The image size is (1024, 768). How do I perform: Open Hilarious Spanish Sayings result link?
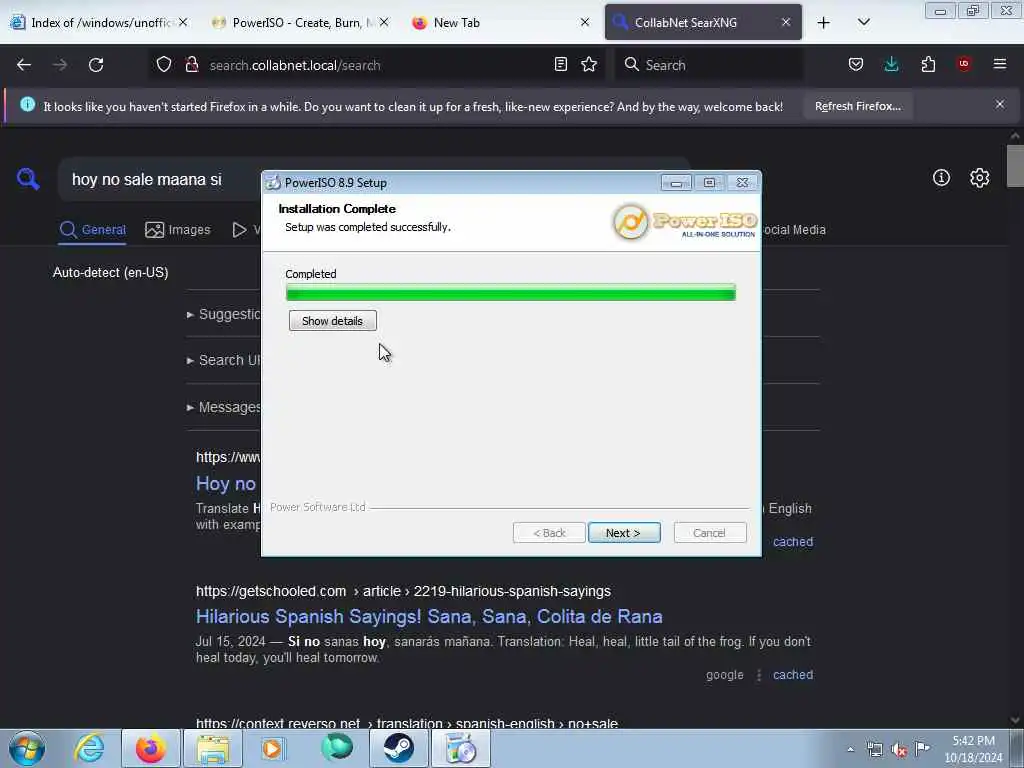tap(429, 616)
